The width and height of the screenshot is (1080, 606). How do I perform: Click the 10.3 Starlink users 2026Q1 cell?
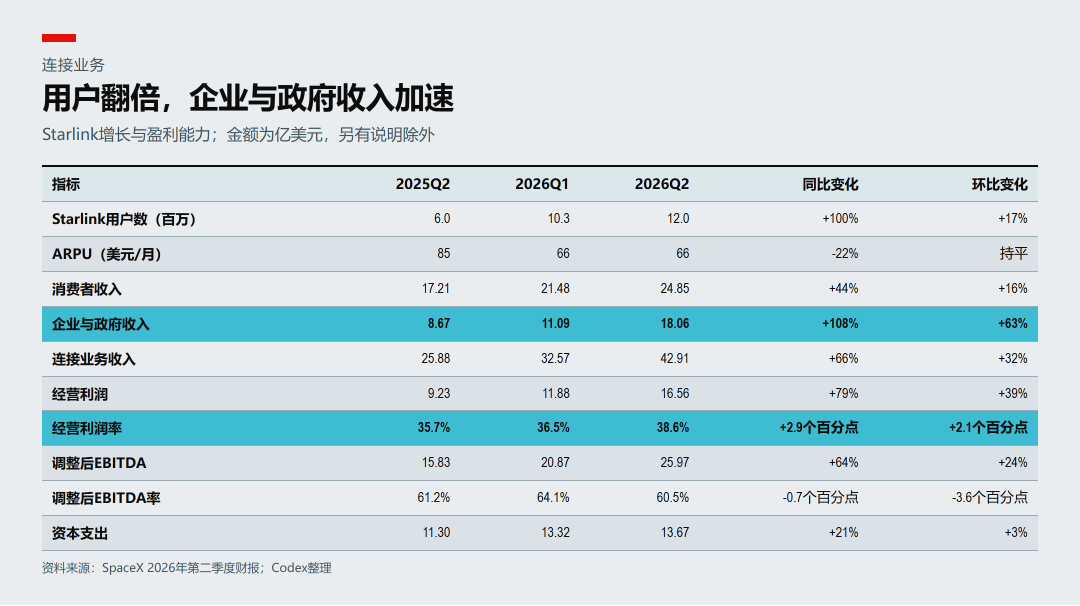[x=559, y=218]
